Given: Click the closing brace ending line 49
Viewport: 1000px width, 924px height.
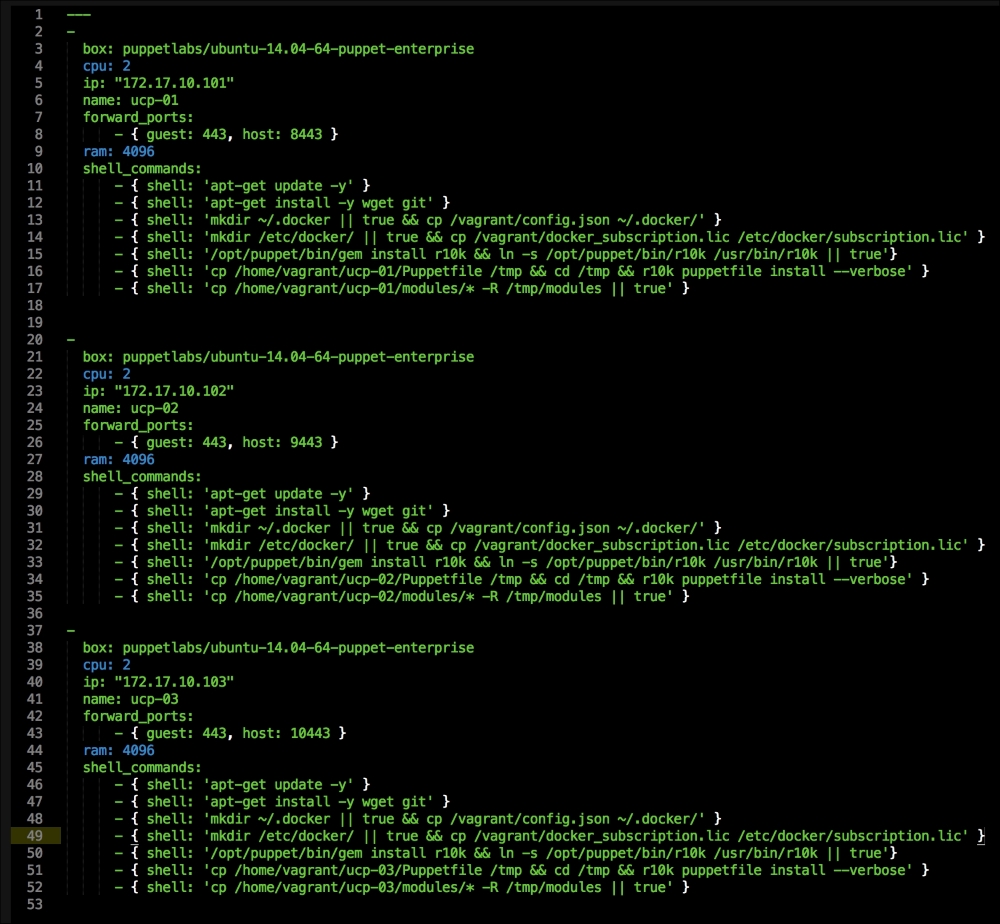Looking at the screenshot, I should [x=981, y=836].
